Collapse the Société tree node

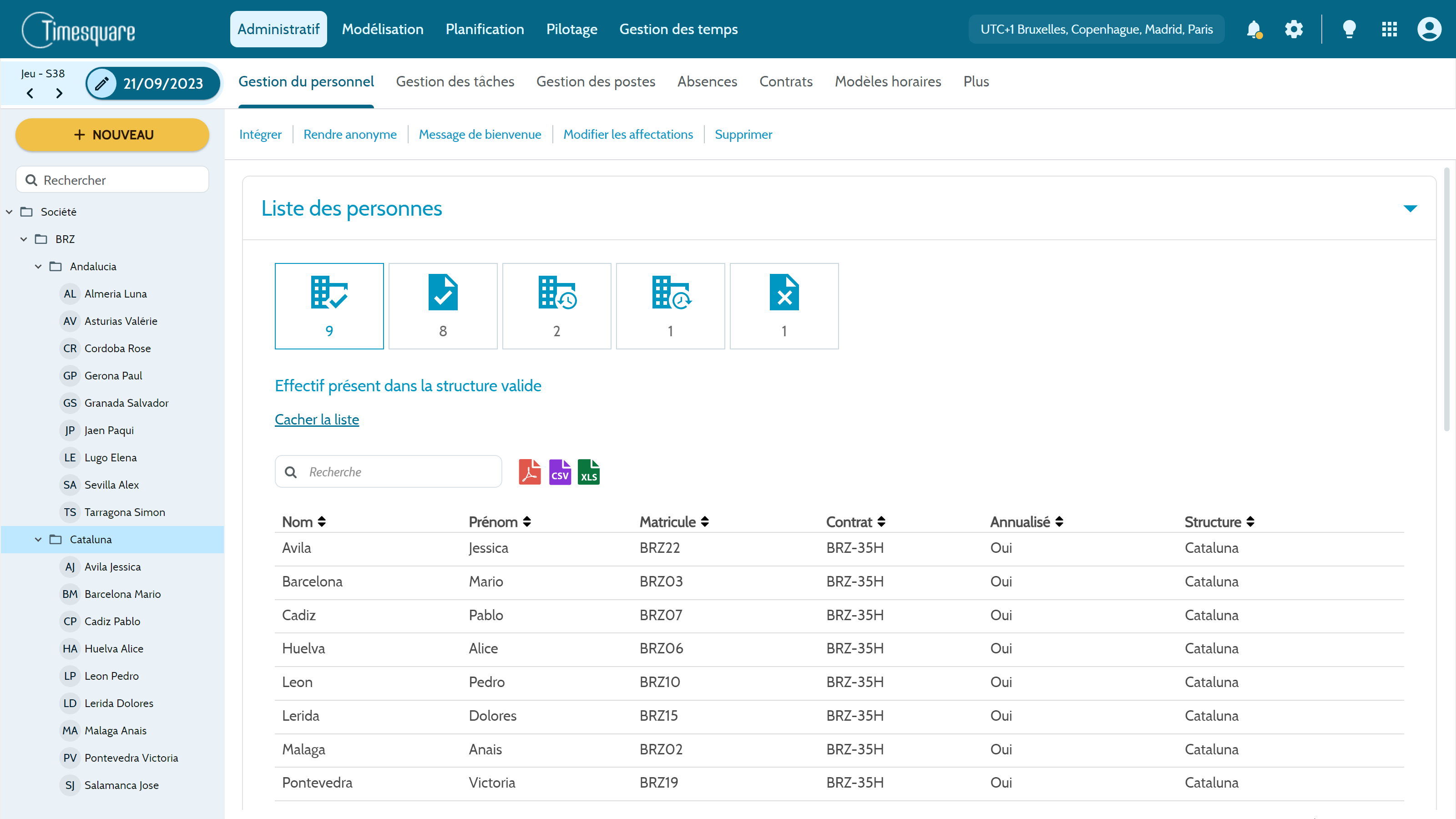point(9,212)
